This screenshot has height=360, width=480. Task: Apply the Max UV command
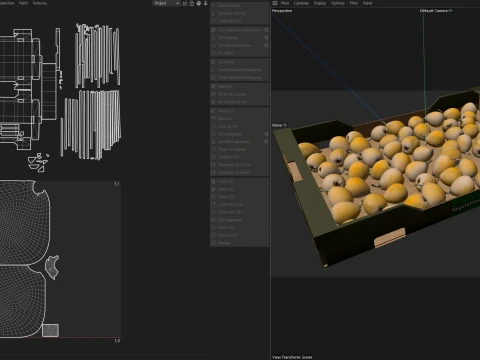(240, 86)
